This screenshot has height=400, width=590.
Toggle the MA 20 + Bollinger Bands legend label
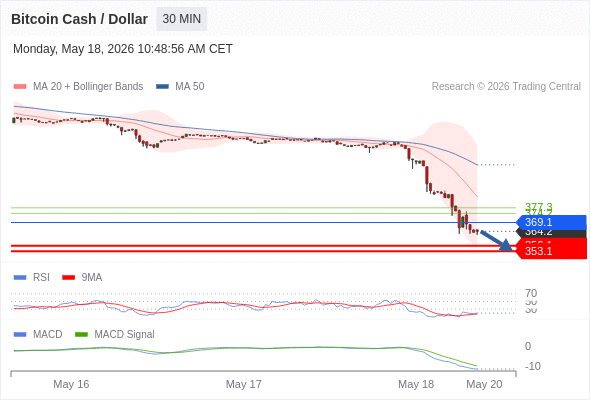click(88, 87)
